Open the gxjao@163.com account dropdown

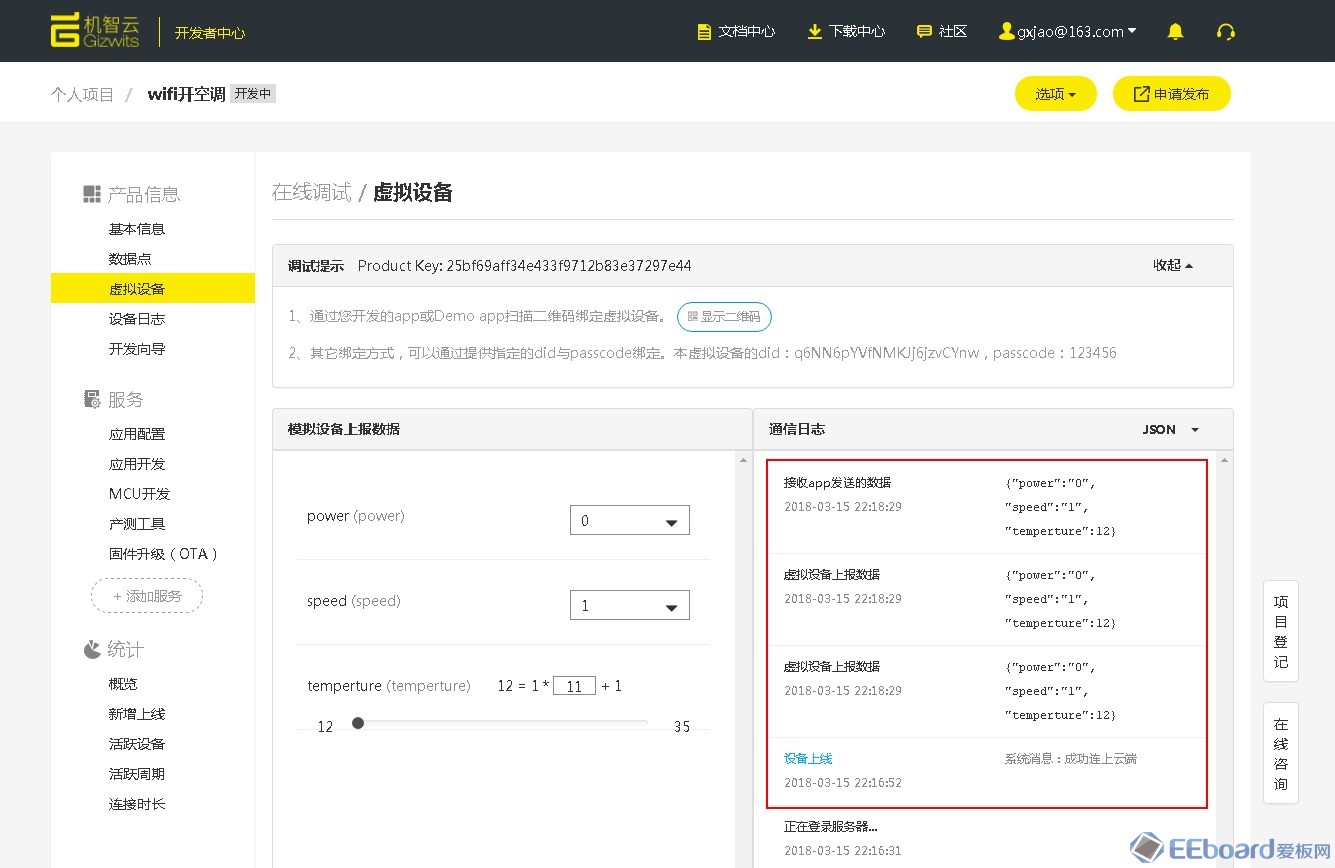pyautogui.click(x=1067, y=32)
